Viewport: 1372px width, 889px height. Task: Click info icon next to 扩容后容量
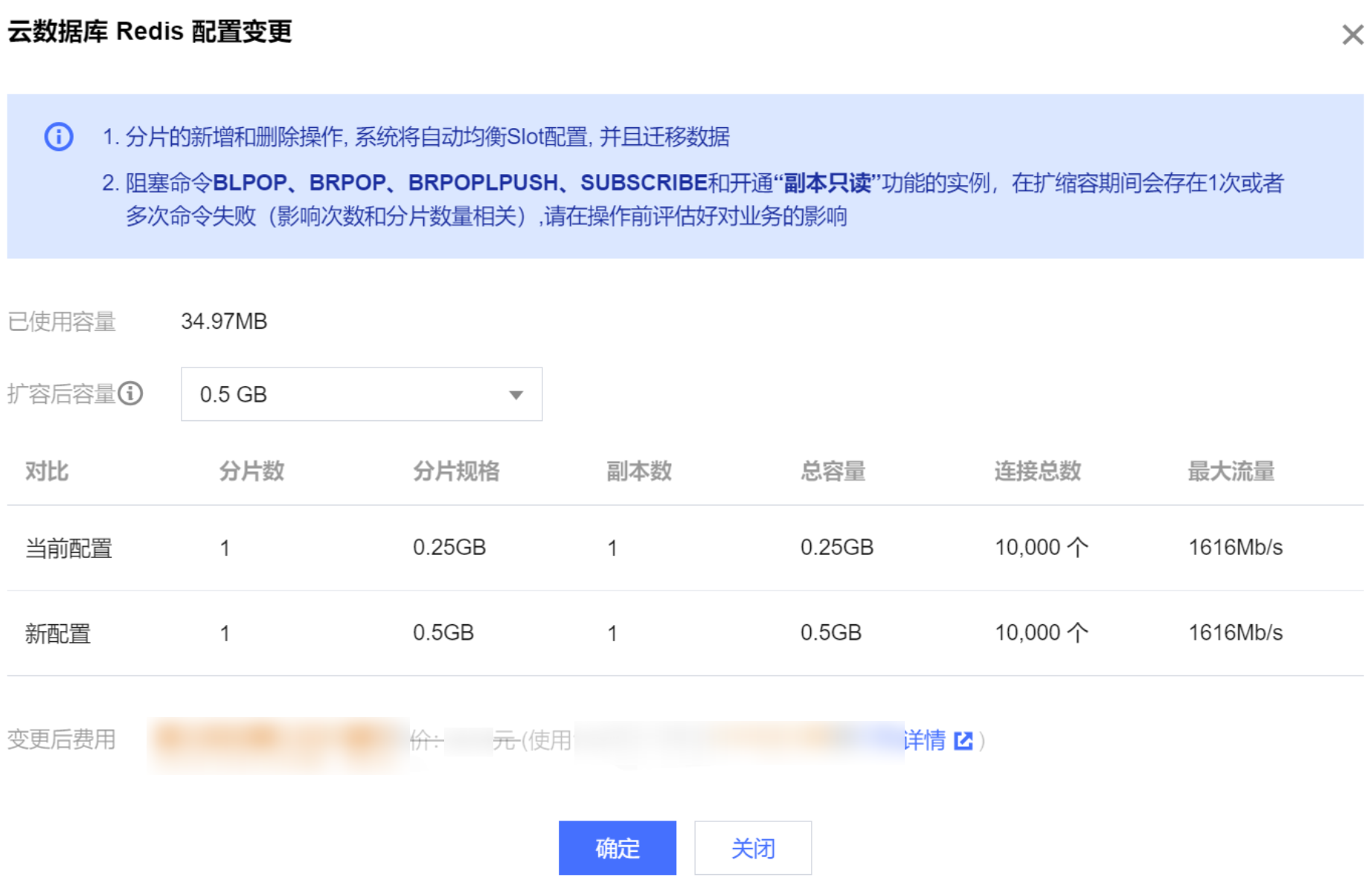[130, 393]
